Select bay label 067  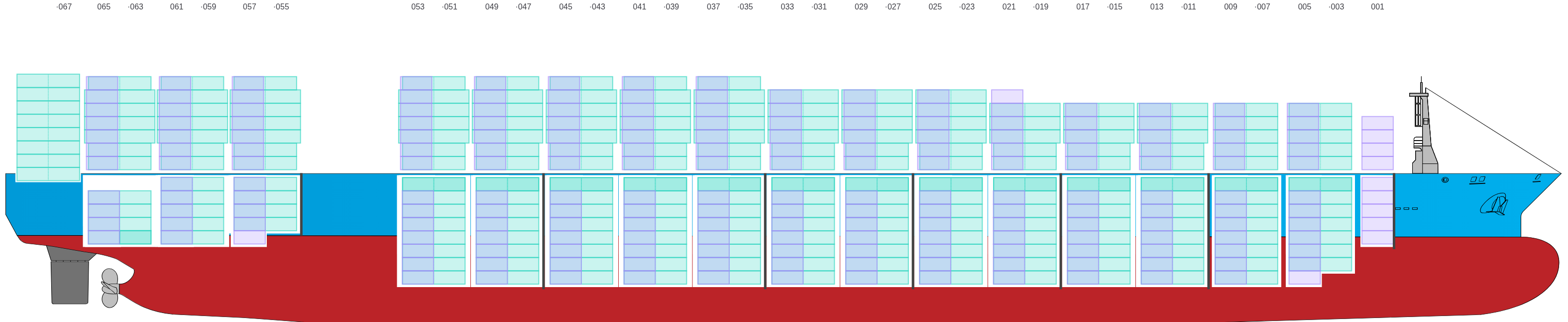tap(64, 6)
